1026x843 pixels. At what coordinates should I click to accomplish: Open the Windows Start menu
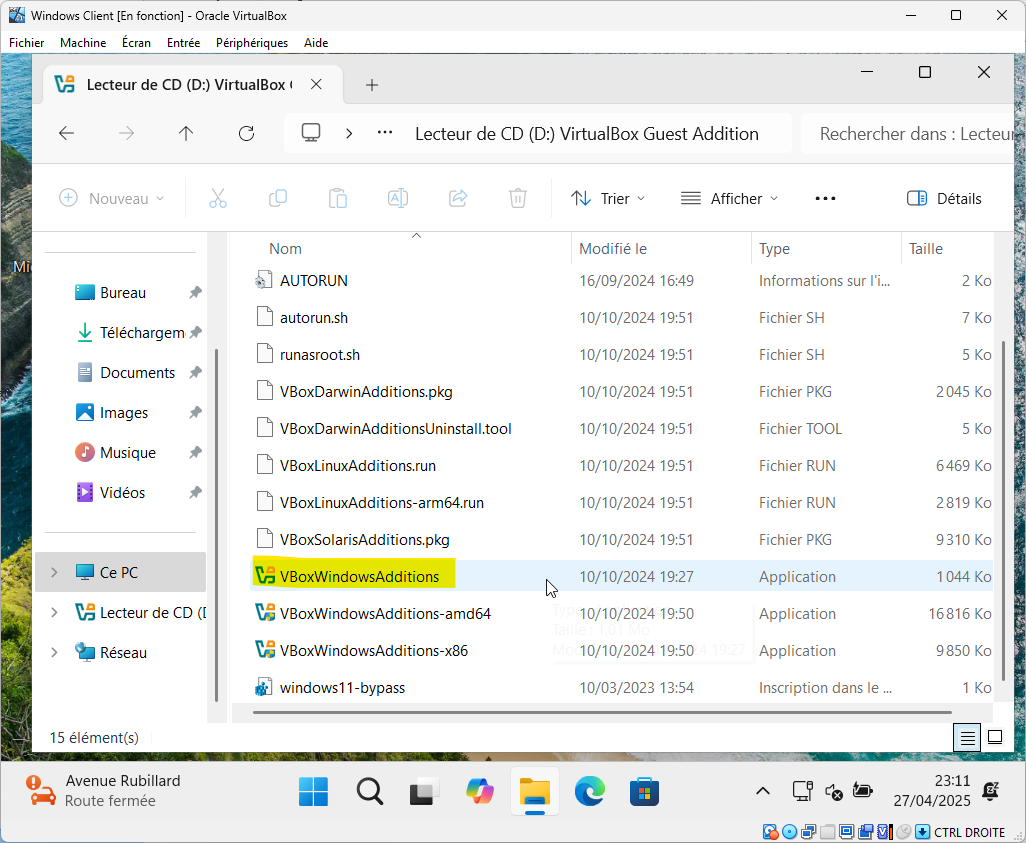pyautogui.click(x=313, y=792)
